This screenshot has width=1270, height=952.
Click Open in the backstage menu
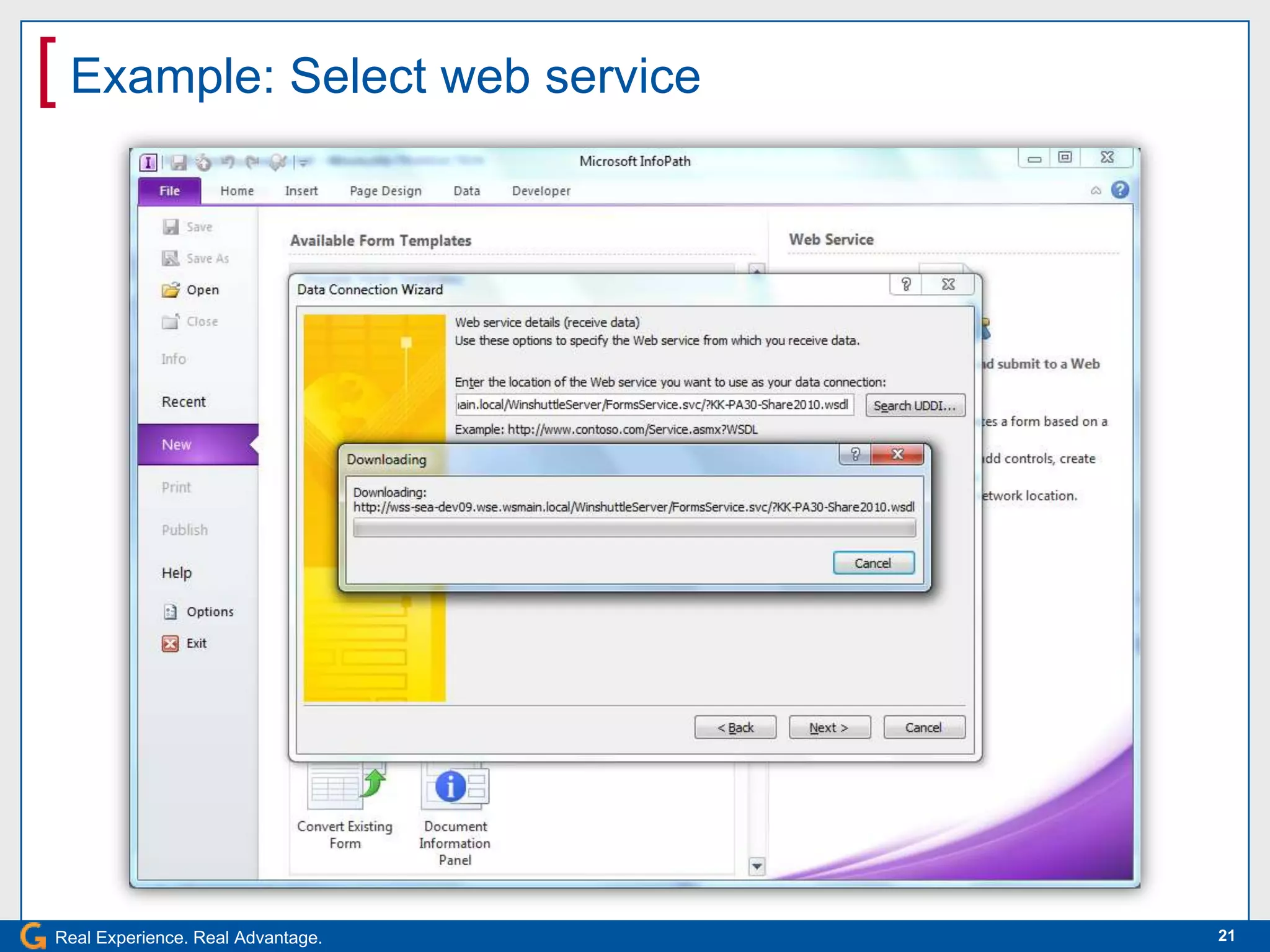coord(203,290)
